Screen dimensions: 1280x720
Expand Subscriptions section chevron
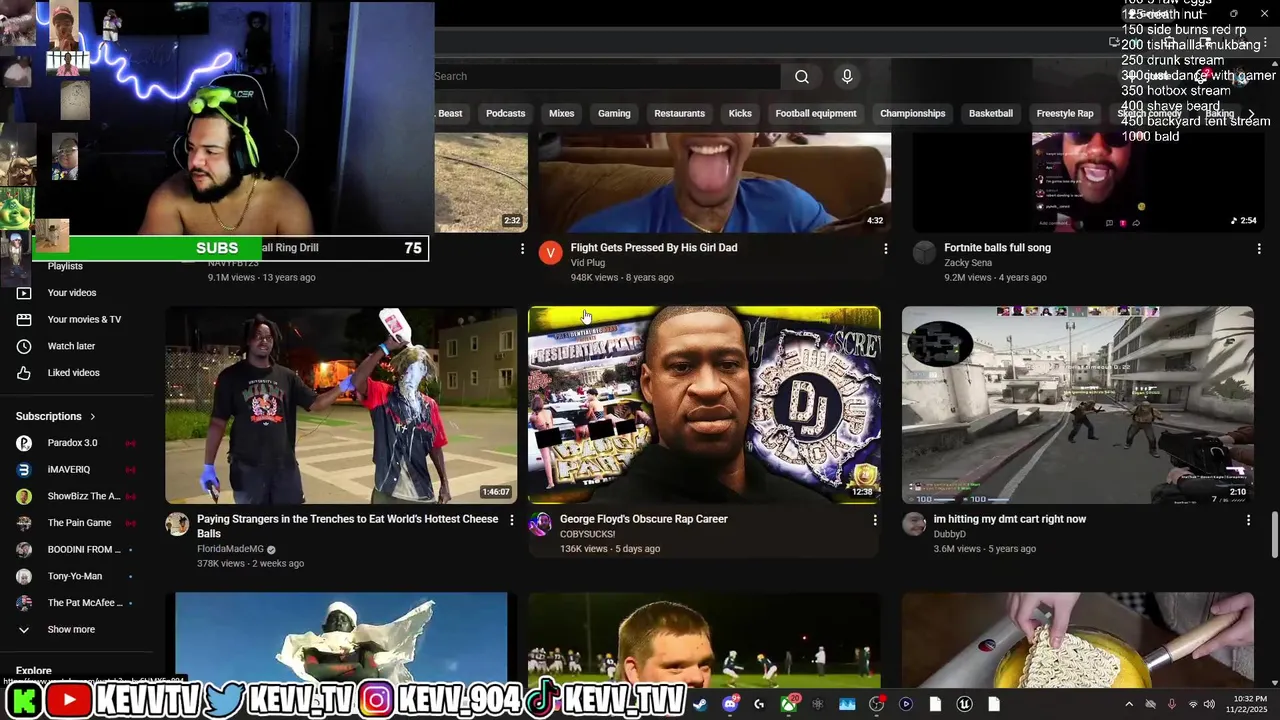point(93,416)
